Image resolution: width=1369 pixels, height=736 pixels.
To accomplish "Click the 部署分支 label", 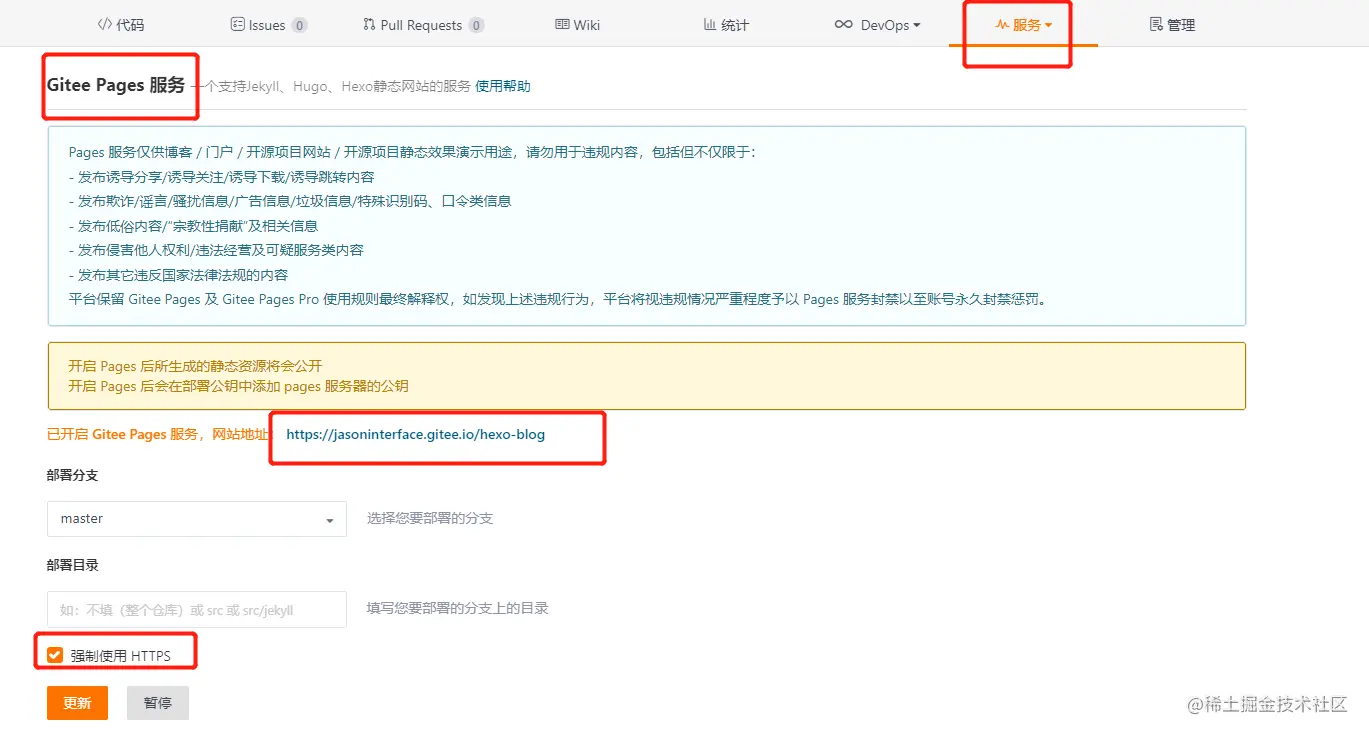I will pyautogui.click(x=73, y=475).
